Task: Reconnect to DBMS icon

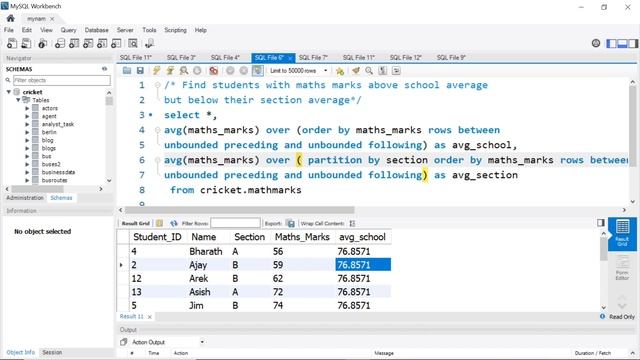Action: coord(149,43)
